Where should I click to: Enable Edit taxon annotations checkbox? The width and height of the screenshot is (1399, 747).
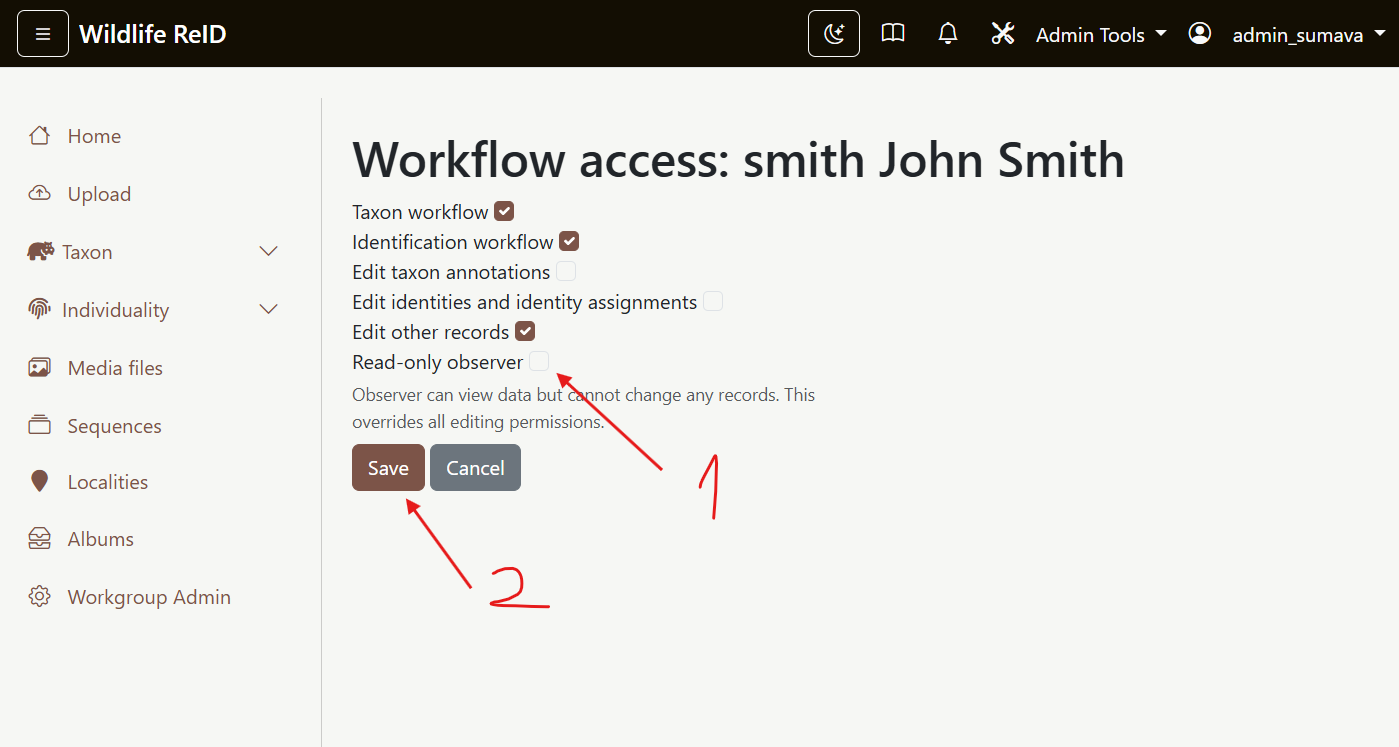(566, 271)
